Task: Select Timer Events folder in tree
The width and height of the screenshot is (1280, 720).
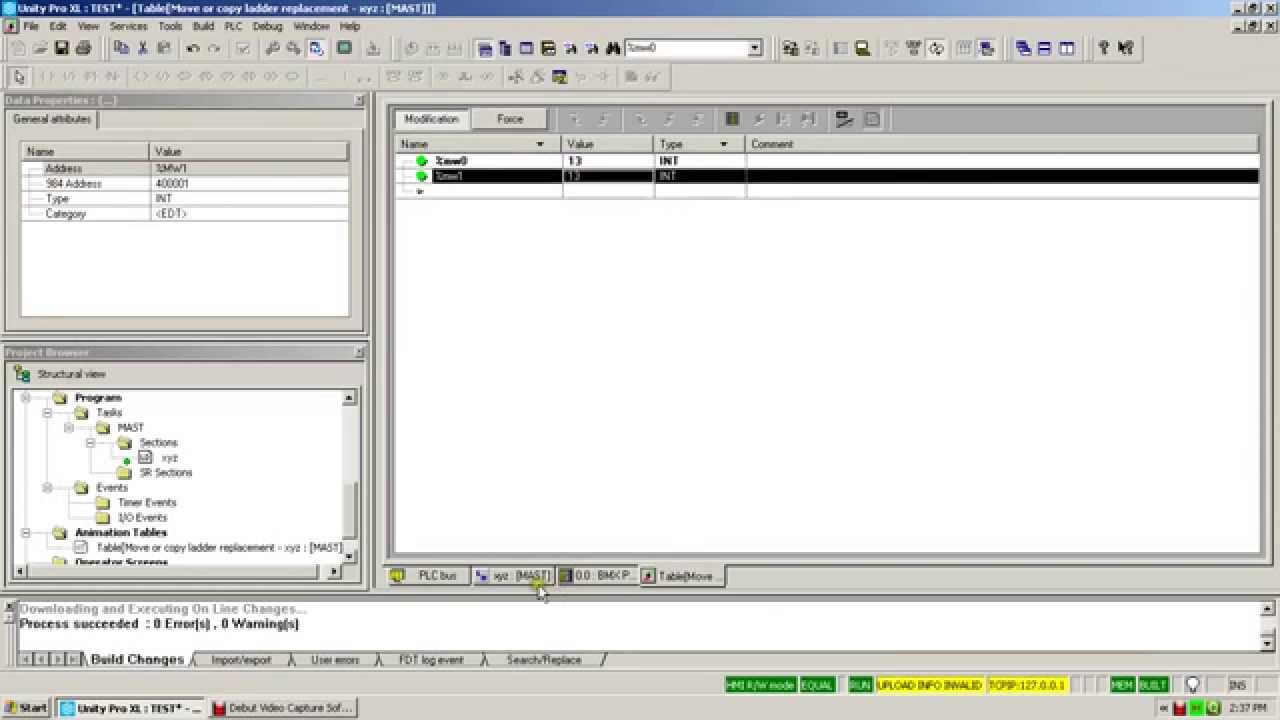Action: [146, 502]
